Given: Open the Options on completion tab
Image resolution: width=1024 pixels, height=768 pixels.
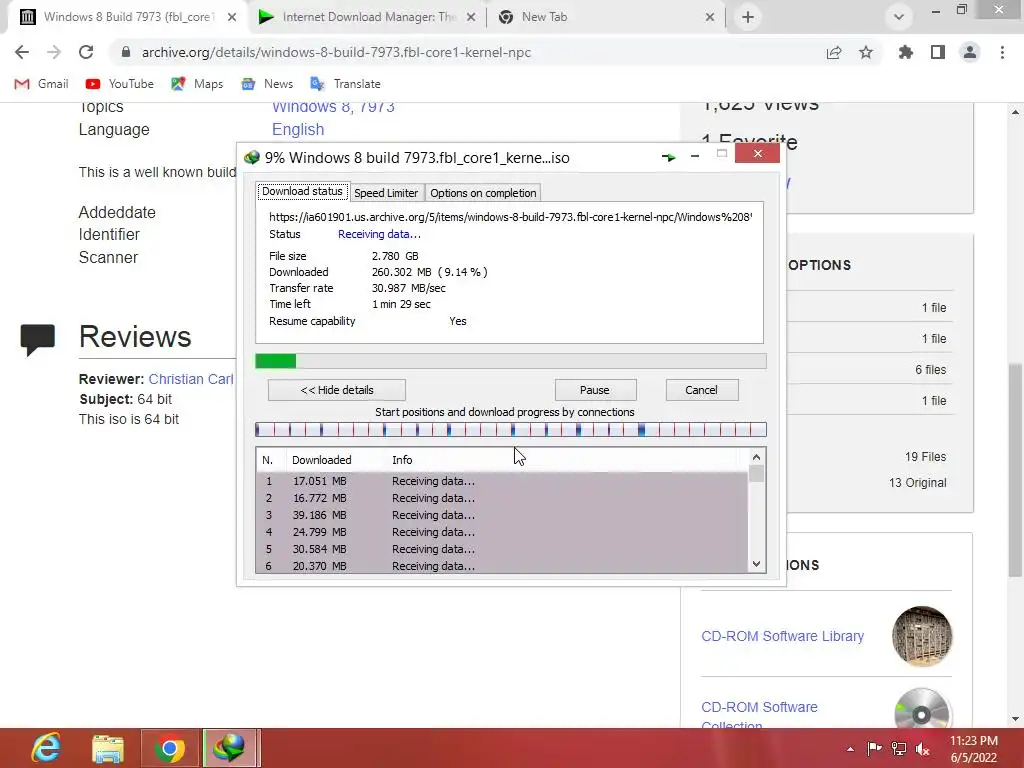Looking at the screenshot, I should 483,193.
